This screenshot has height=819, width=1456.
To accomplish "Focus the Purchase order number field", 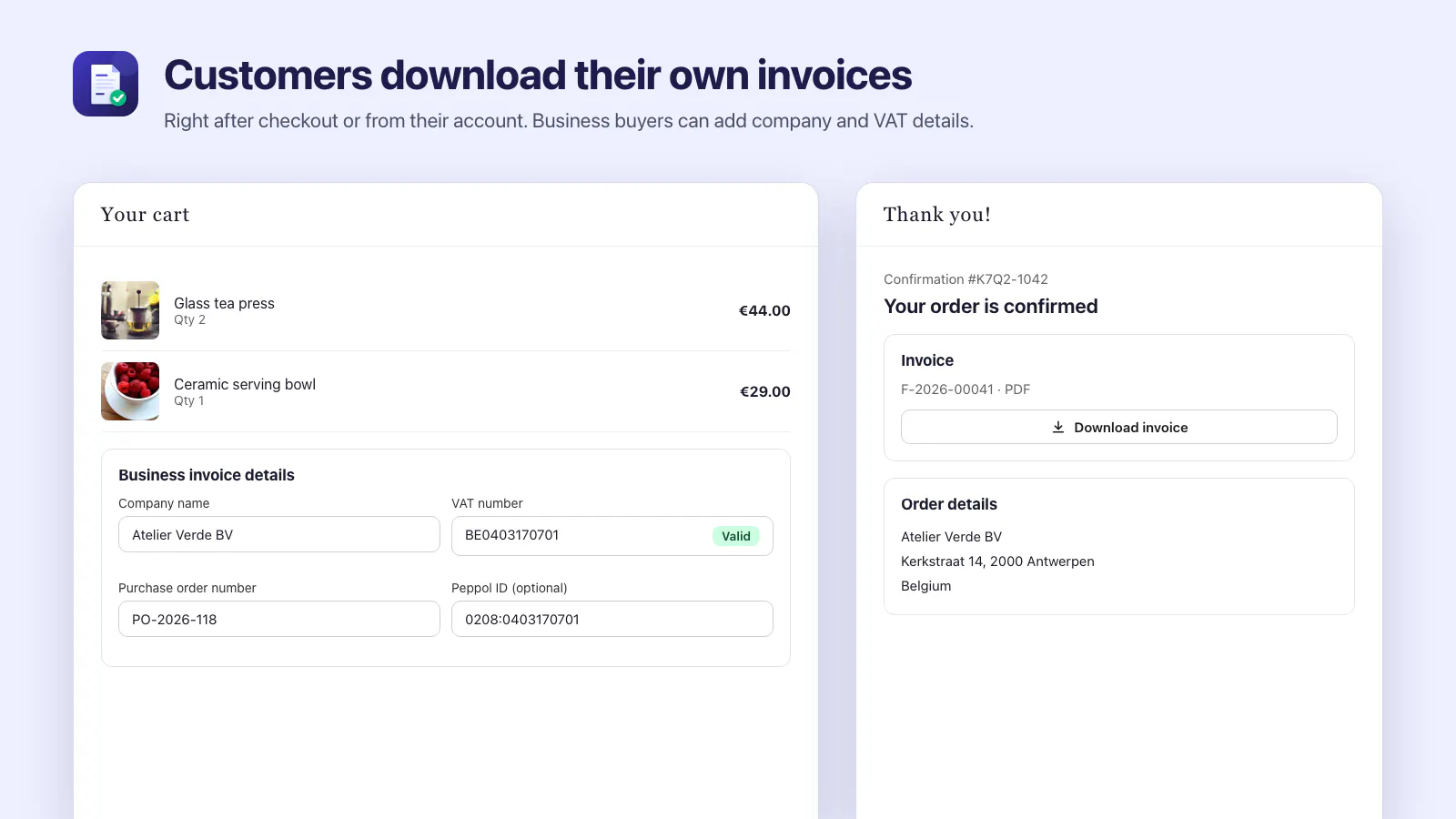I will click(x=279, y=619).
